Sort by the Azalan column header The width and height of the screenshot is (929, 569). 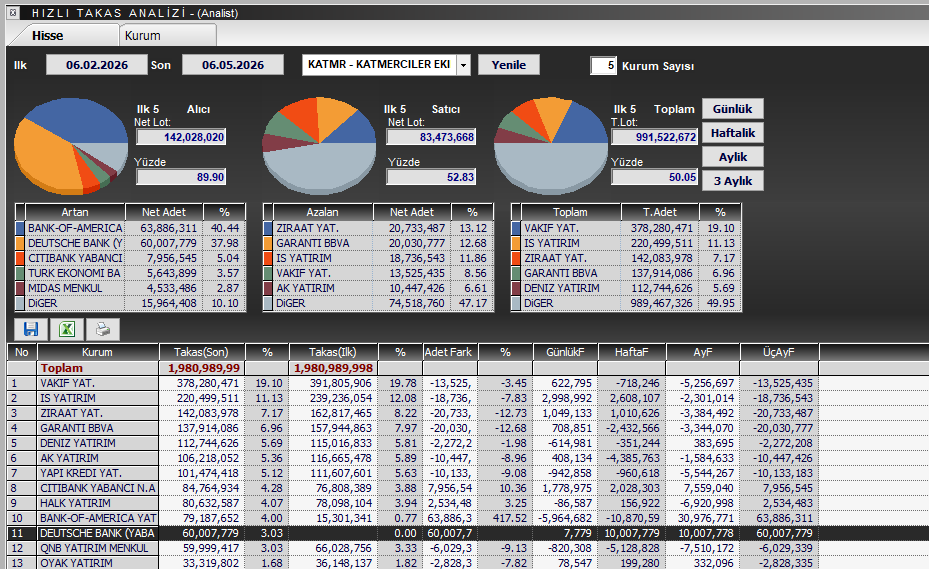point(323,212)
